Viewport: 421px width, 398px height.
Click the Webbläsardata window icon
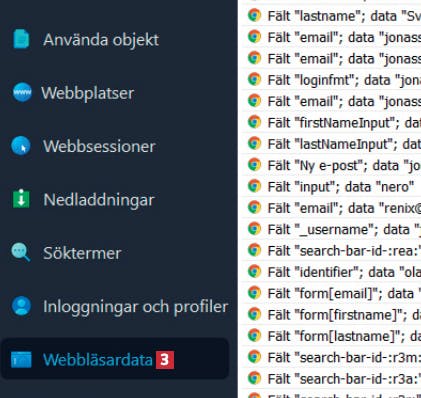click(x=21, y=359)
